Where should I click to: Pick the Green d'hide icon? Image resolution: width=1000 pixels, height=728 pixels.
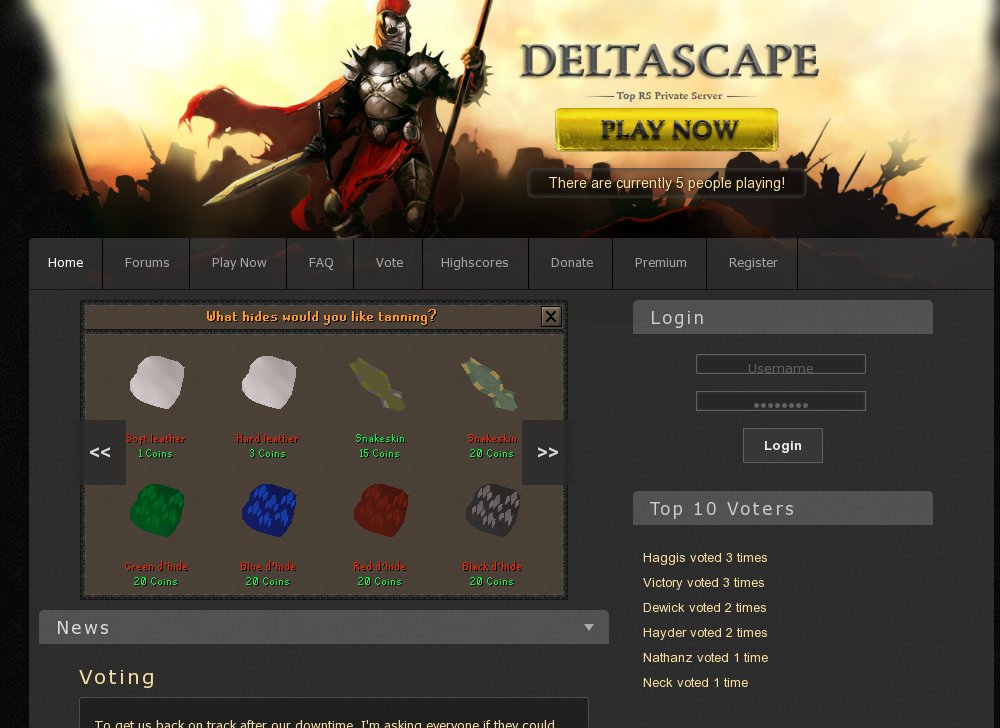[157, 510]
